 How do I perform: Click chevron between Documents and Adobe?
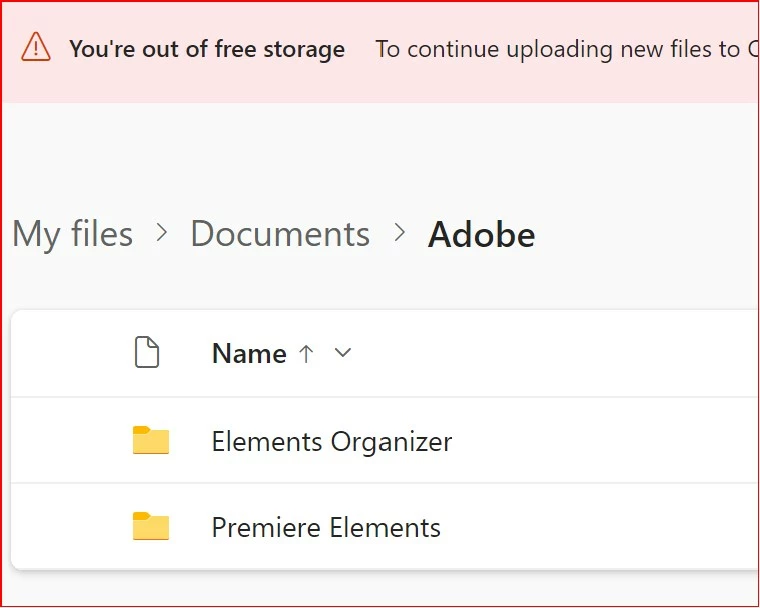coord(400,234)
